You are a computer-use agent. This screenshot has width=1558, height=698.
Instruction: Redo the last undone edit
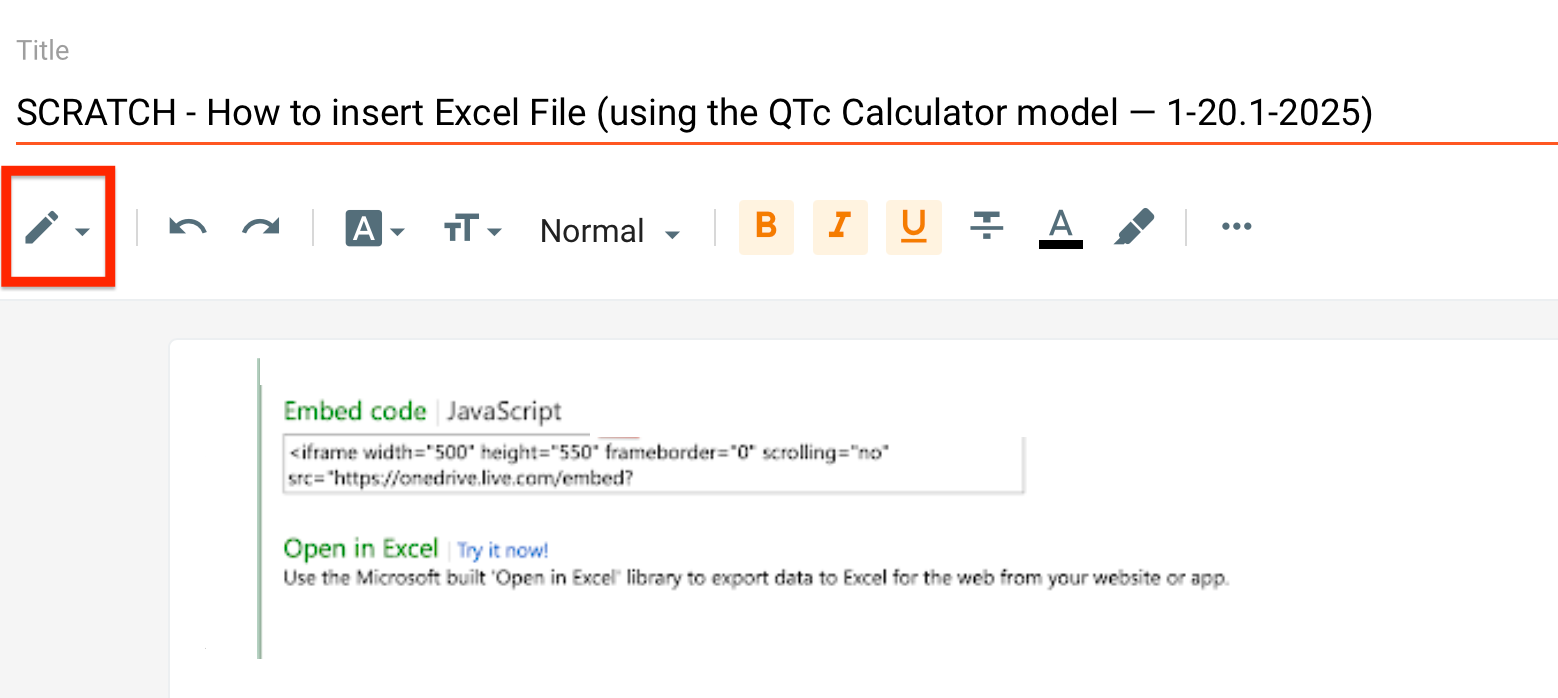pos(261,229)
